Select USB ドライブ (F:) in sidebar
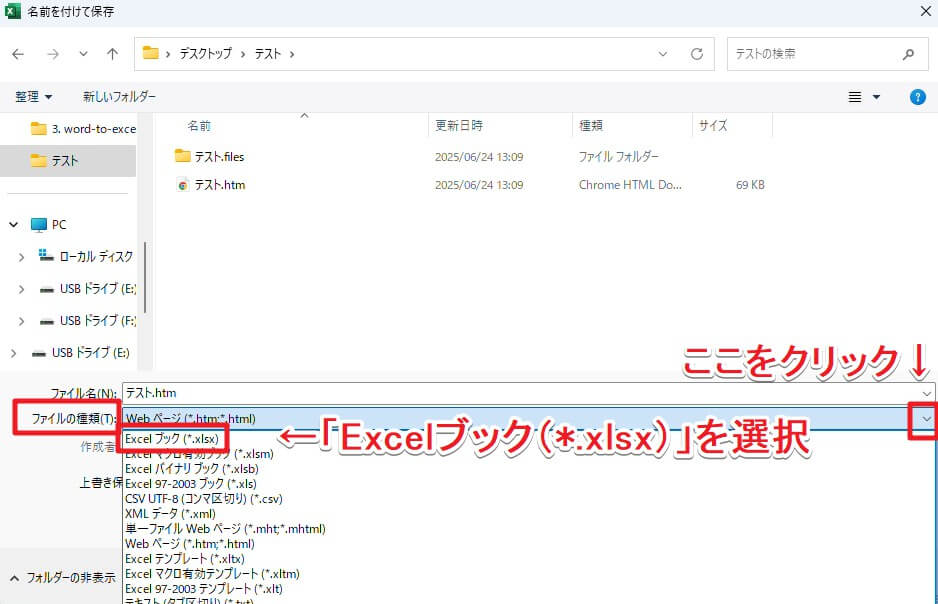This screenshot has height=604, width=938. point(87,321)
